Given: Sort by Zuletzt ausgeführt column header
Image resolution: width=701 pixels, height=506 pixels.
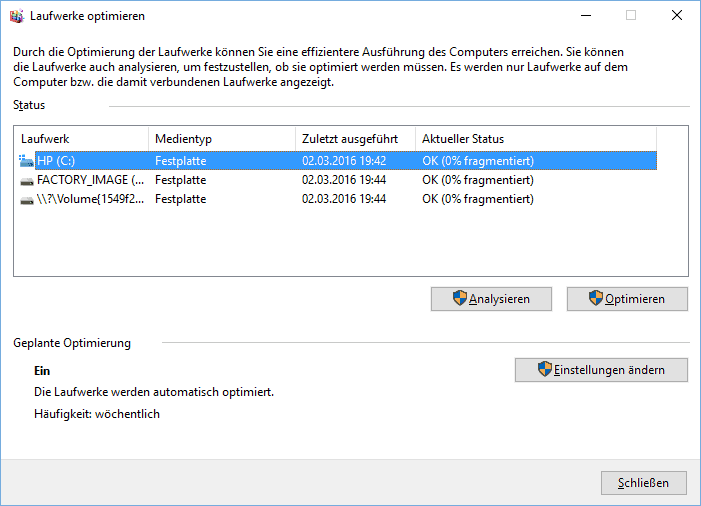Looking at the screenshot, I should [355, 139].
